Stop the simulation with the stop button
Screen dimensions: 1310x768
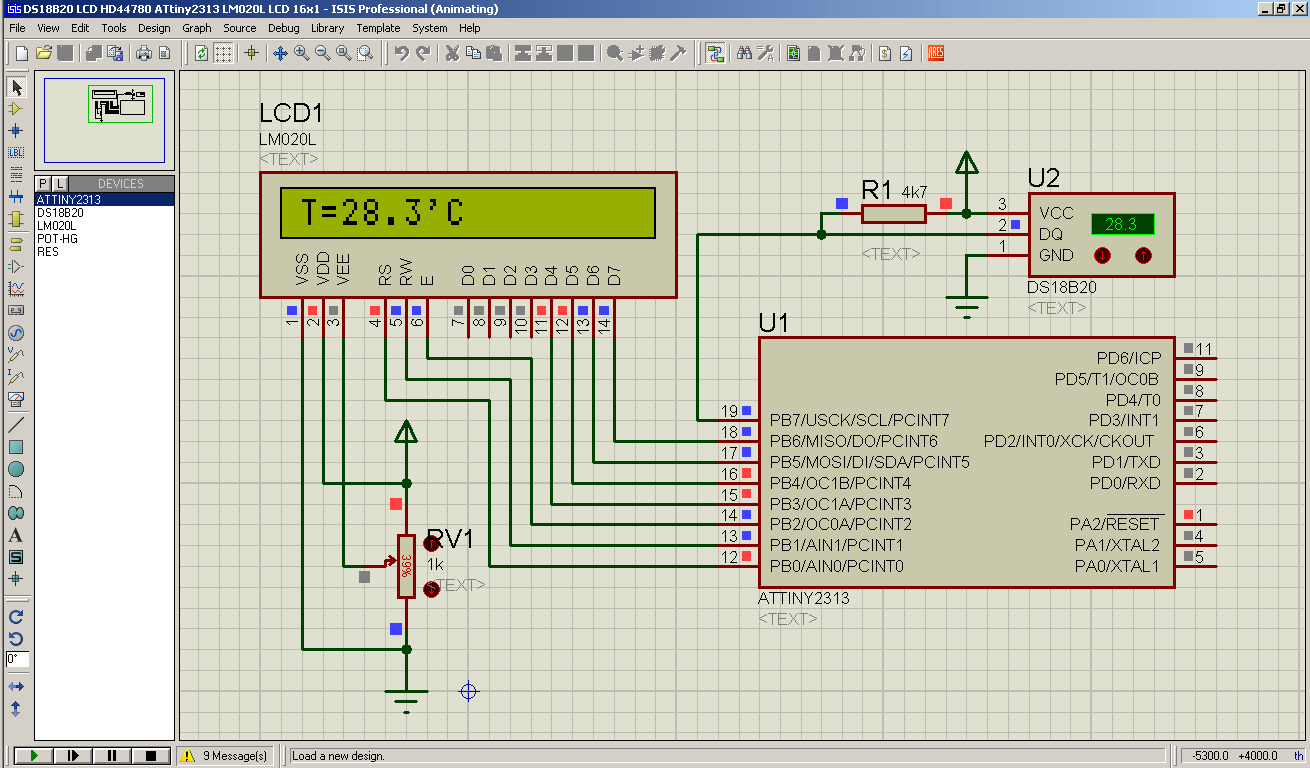(151, 756)
